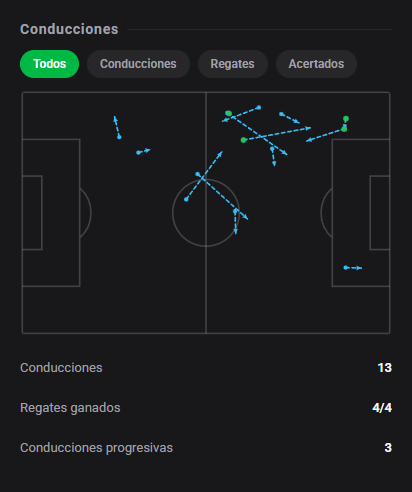Viewport: 412px width, 492px height.
Task: Click the green dot starting the long rightward carry
Action: coord(244,140)
